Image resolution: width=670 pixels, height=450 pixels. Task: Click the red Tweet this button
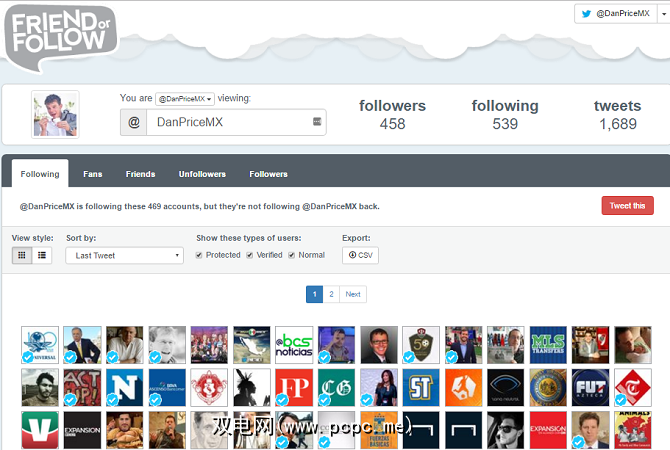pyautogui.click(x=627, y=206)
